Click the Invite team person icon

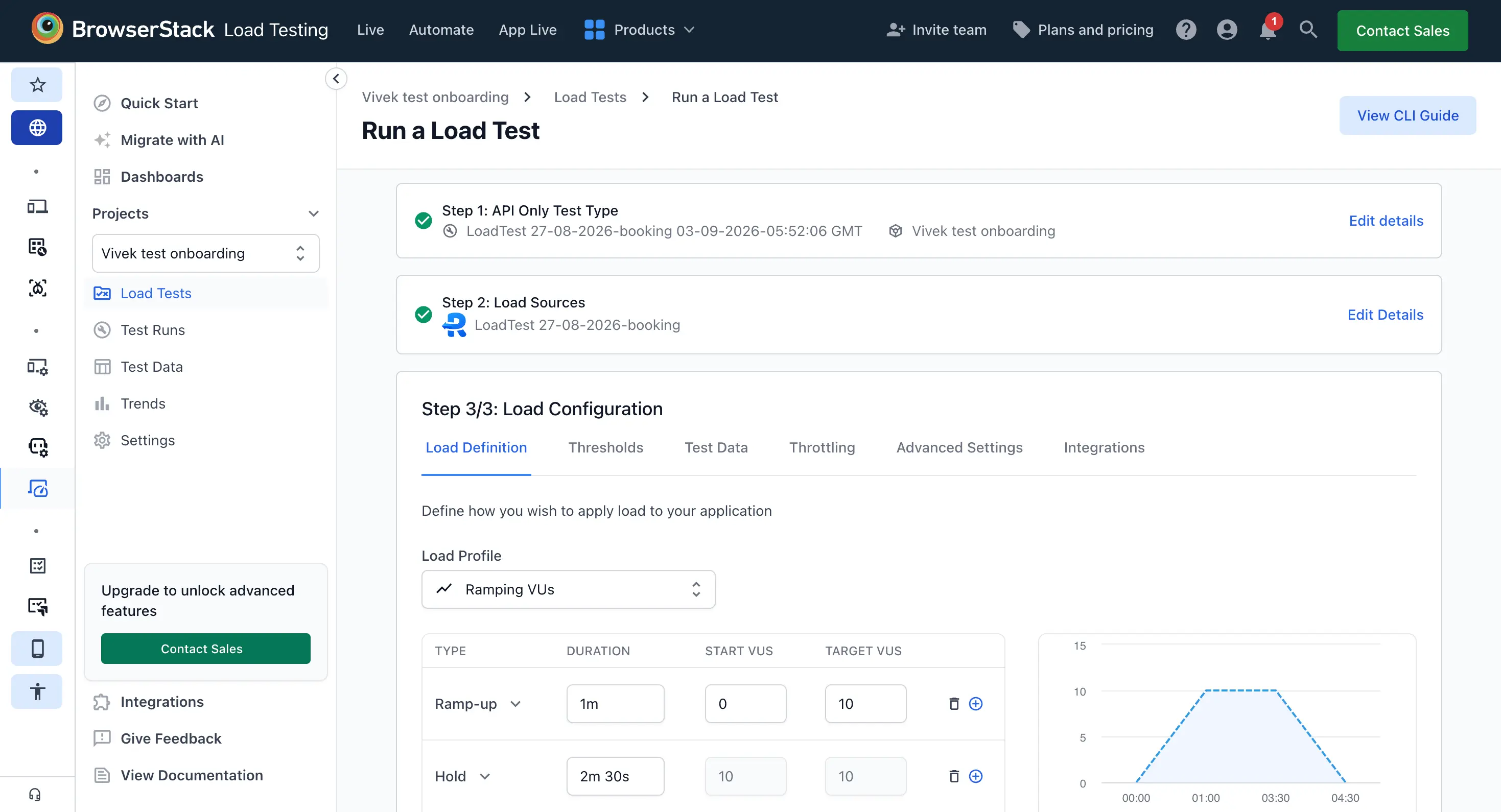pos(896,30)
